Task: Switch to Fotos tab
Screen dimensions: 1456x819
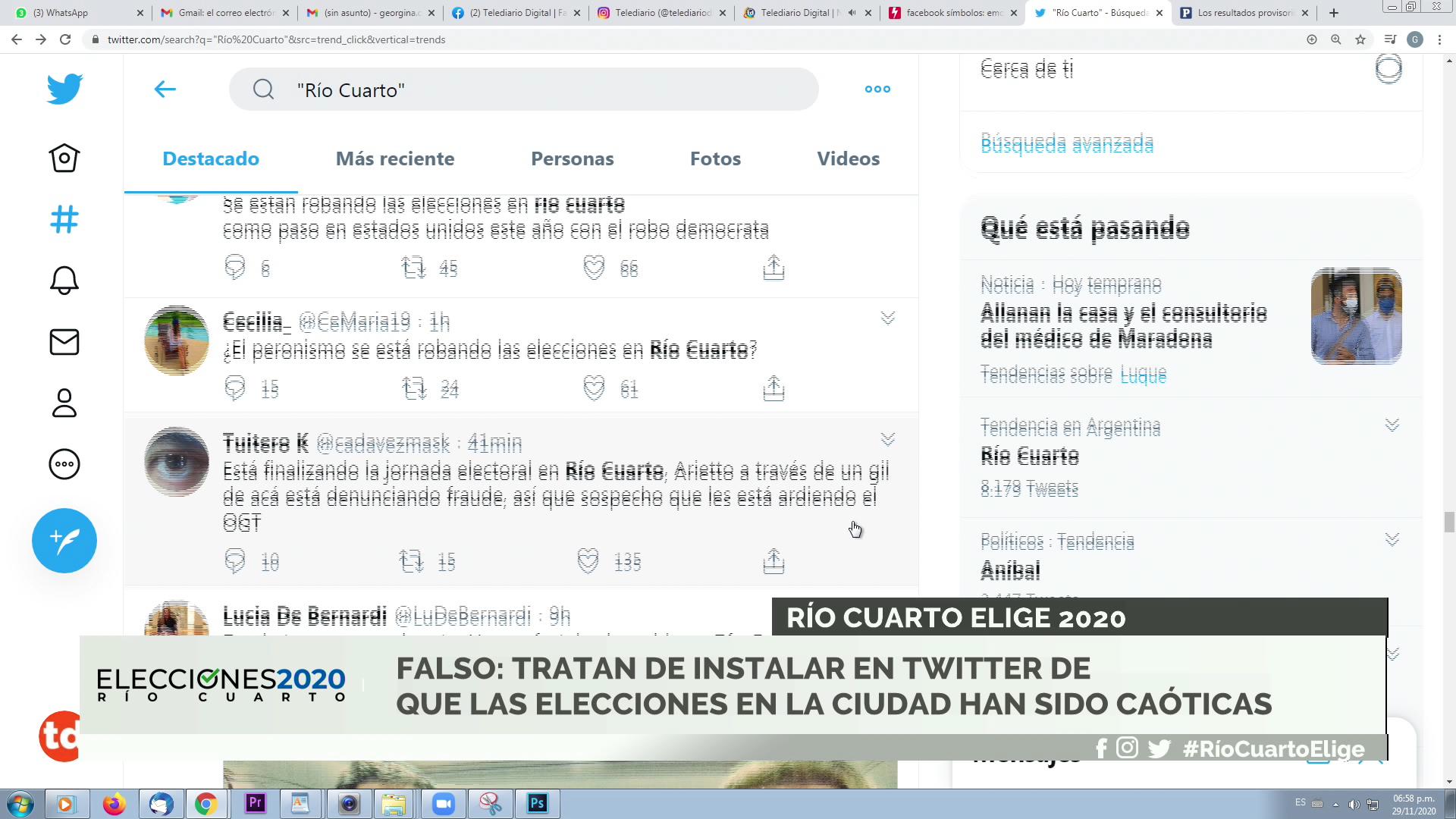Action: (x=715, y=158)
